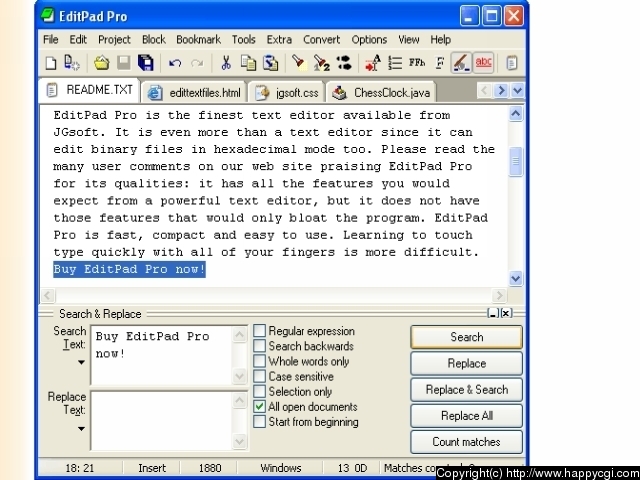Uncheck All open documents
The width and height of the screenshot is (640, 480).
coord(260,406)
